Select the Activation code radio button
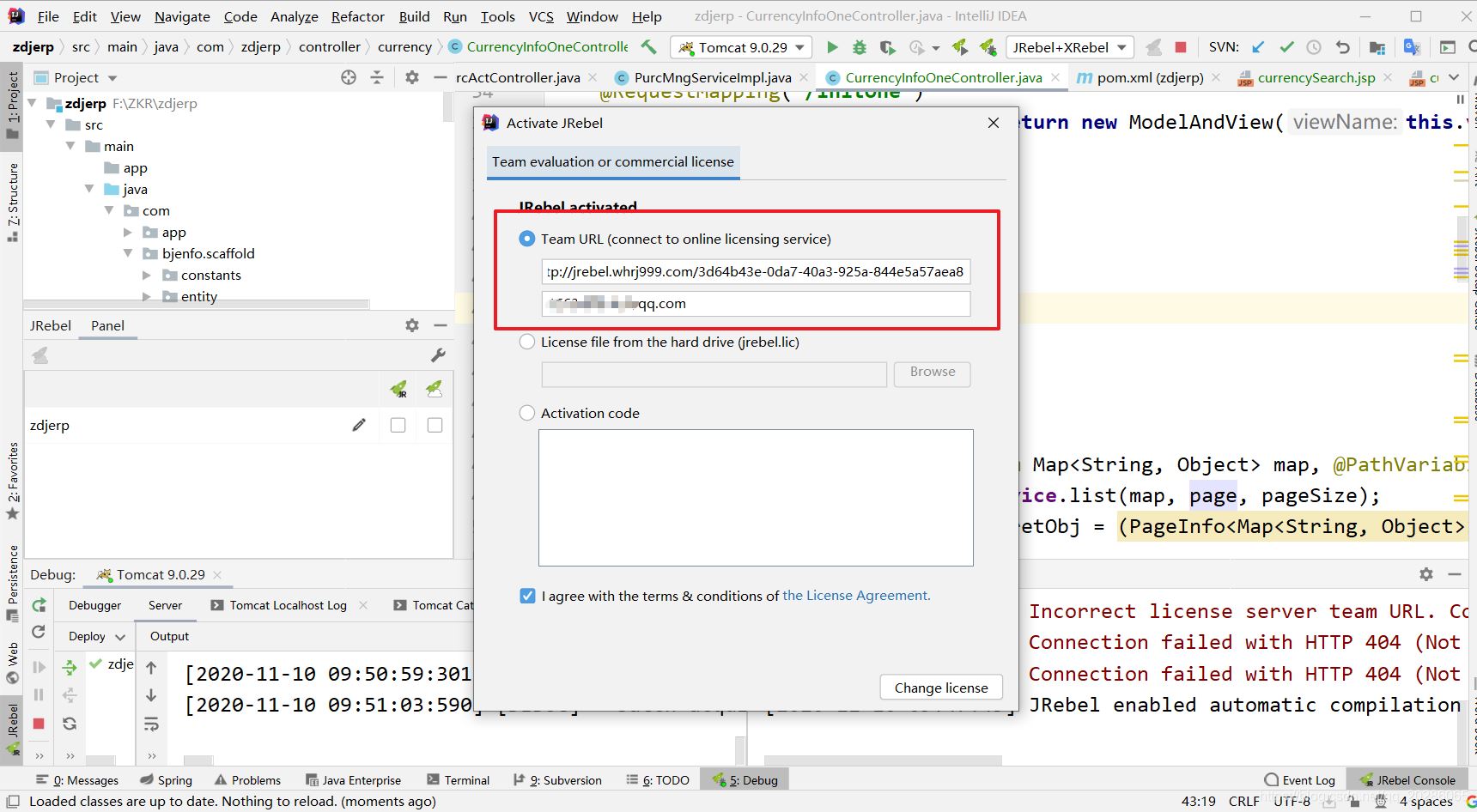Screen dimensions: 1477x812 [527, 413]
